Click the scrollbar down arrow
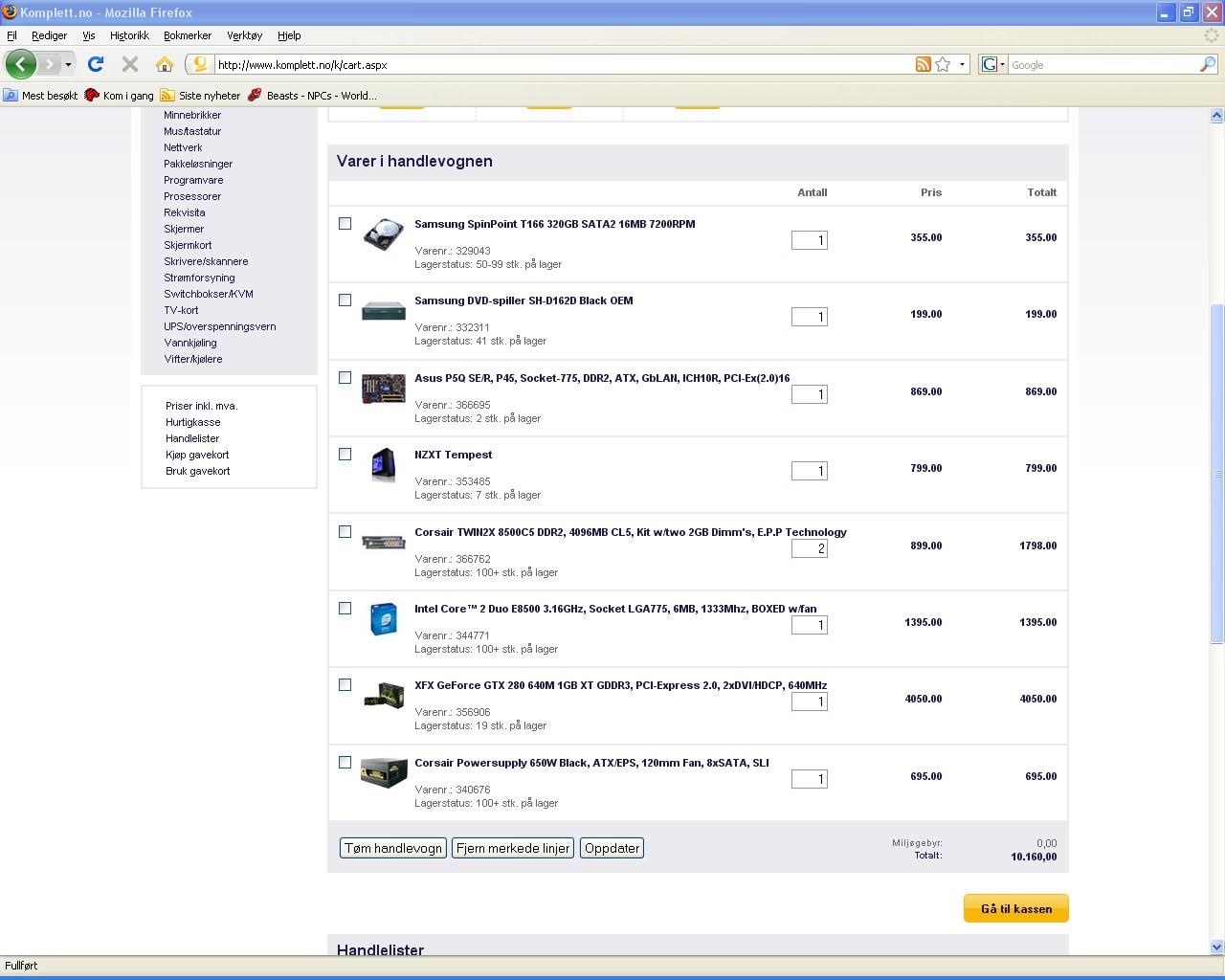The width and height of the screenshot is (1225, 980). pos(1217,947)
